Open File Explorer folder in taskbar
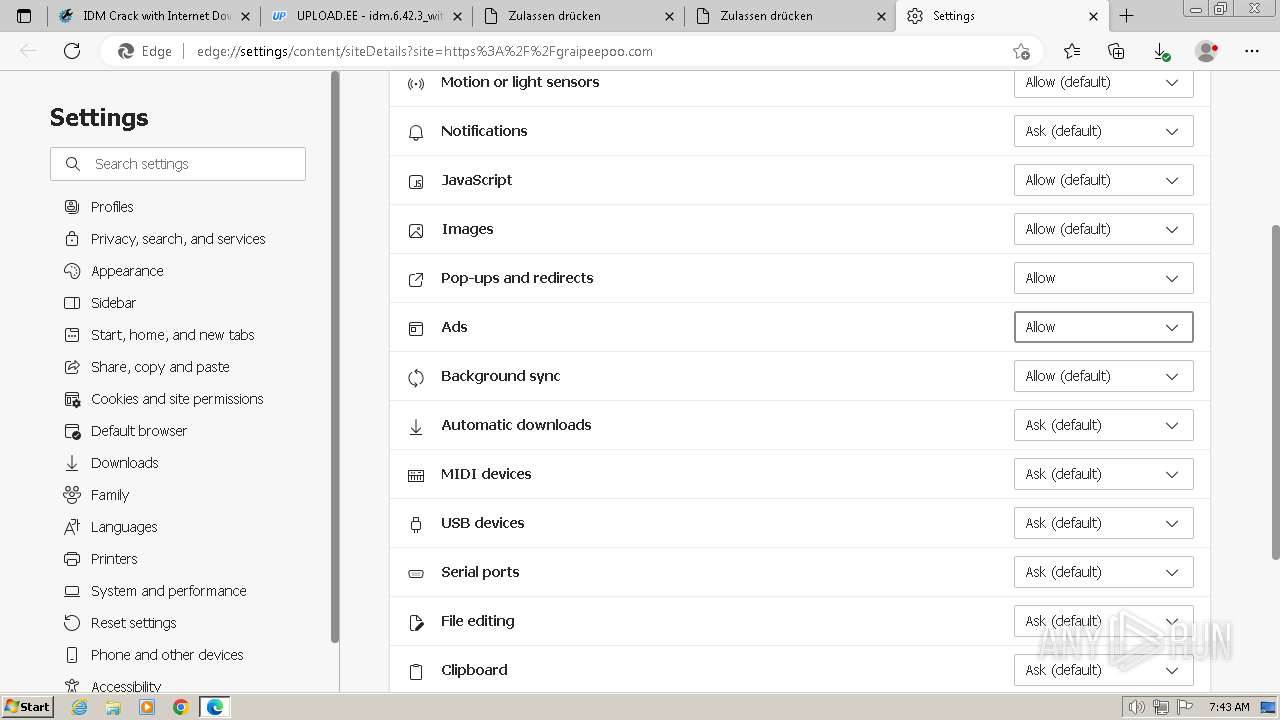1280x720 pixels. [x=113, y=707]
